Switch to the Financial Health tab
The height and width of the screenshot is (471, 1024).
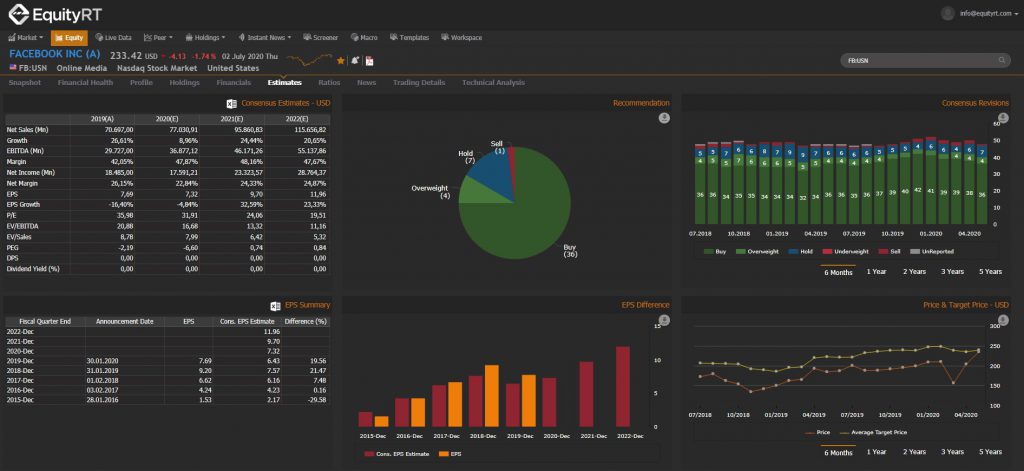click(86, 83)
